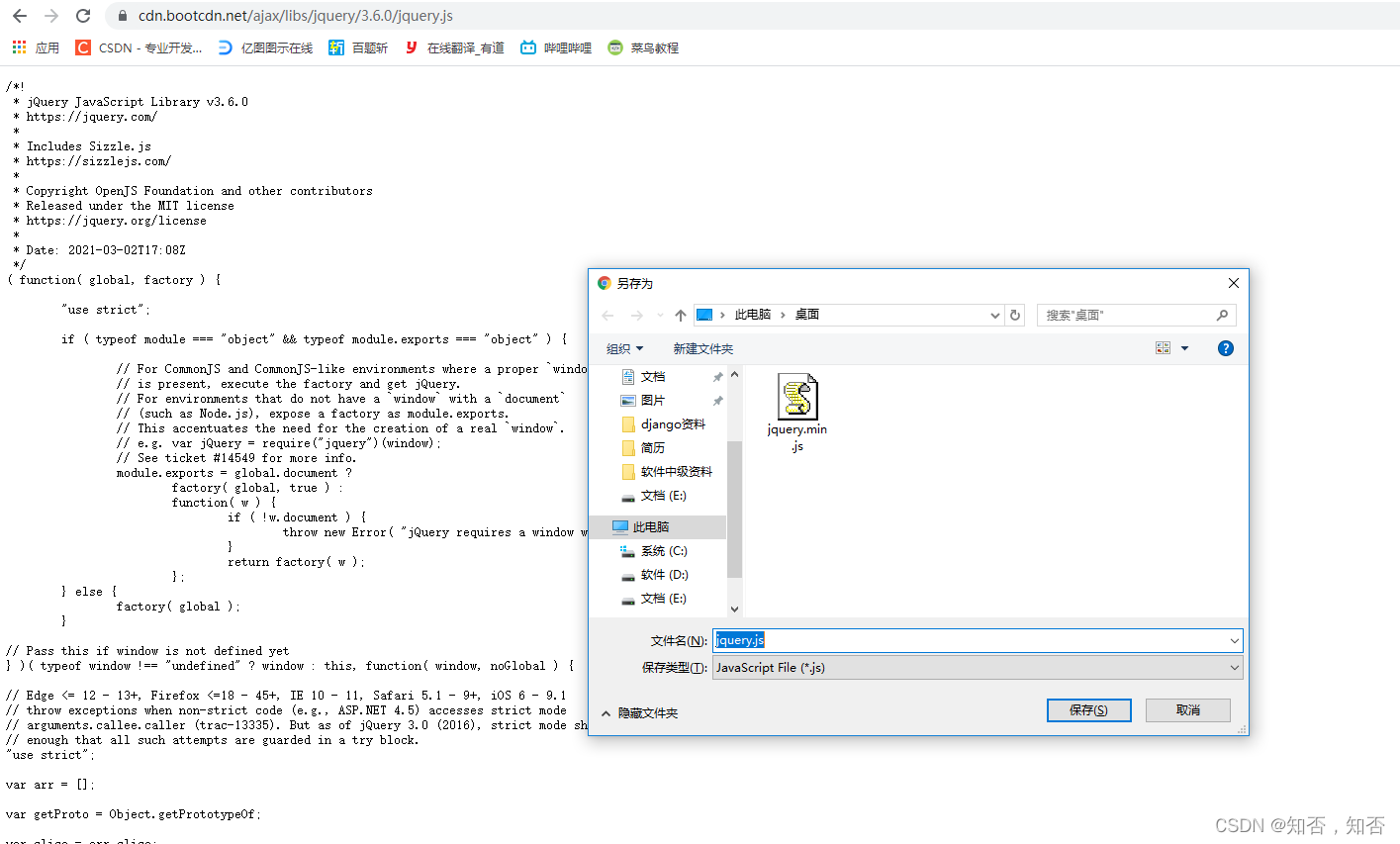1400x844 pixels.
Task: Open 百题斩 bookmark
Action: coord(358,47)
